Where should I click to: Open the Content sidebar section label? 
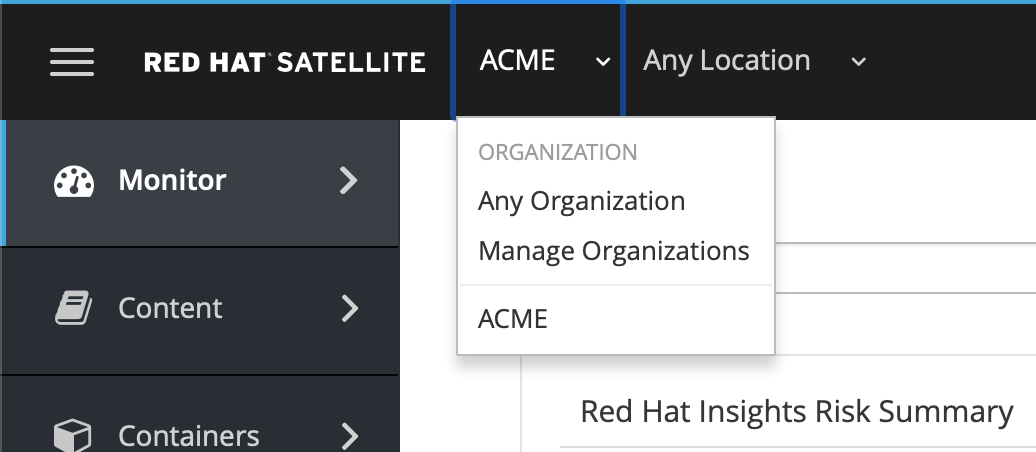click(170, 308)
